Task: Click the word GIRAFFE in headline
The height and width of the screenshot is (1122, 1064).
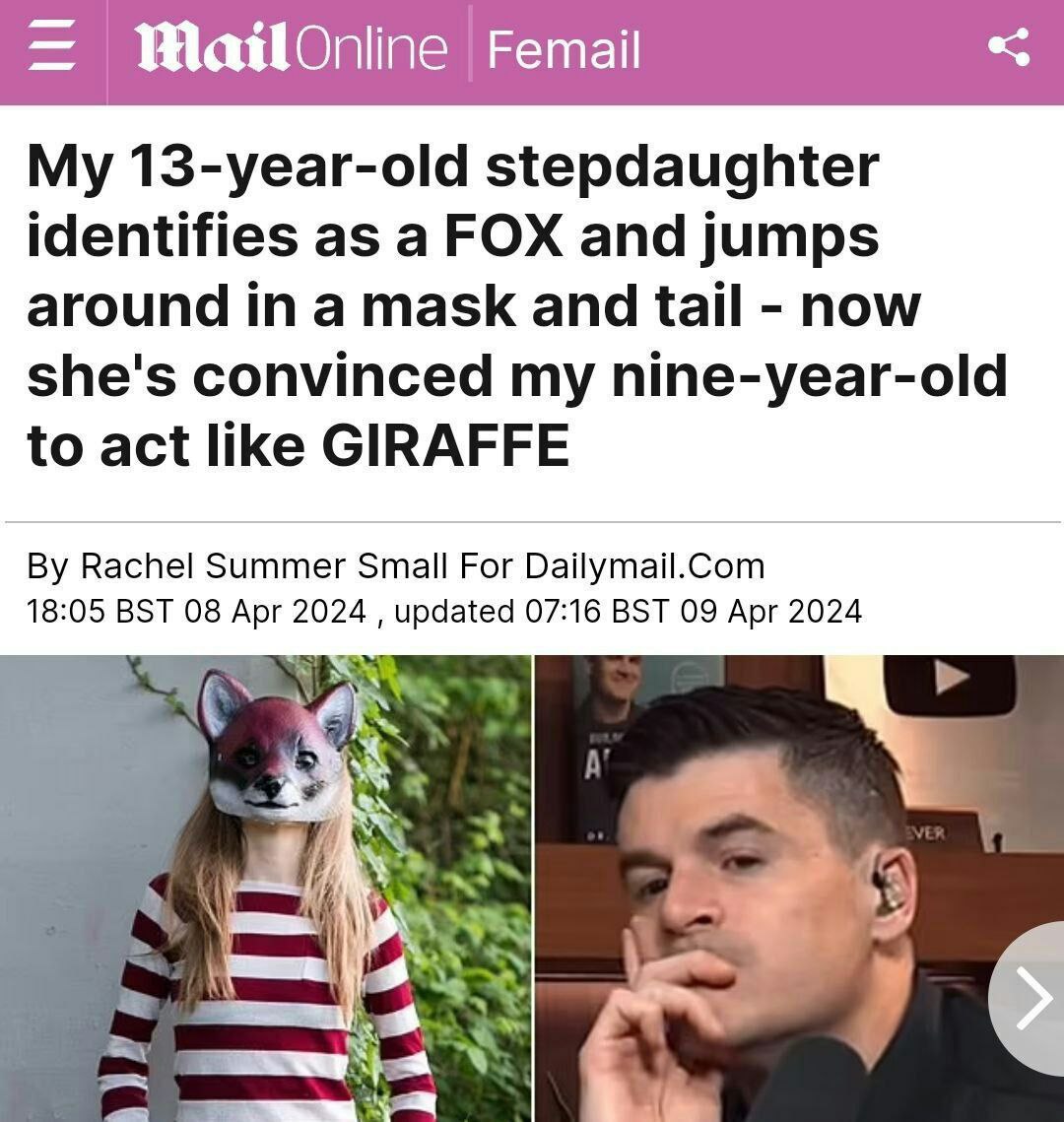Action: 445,445
